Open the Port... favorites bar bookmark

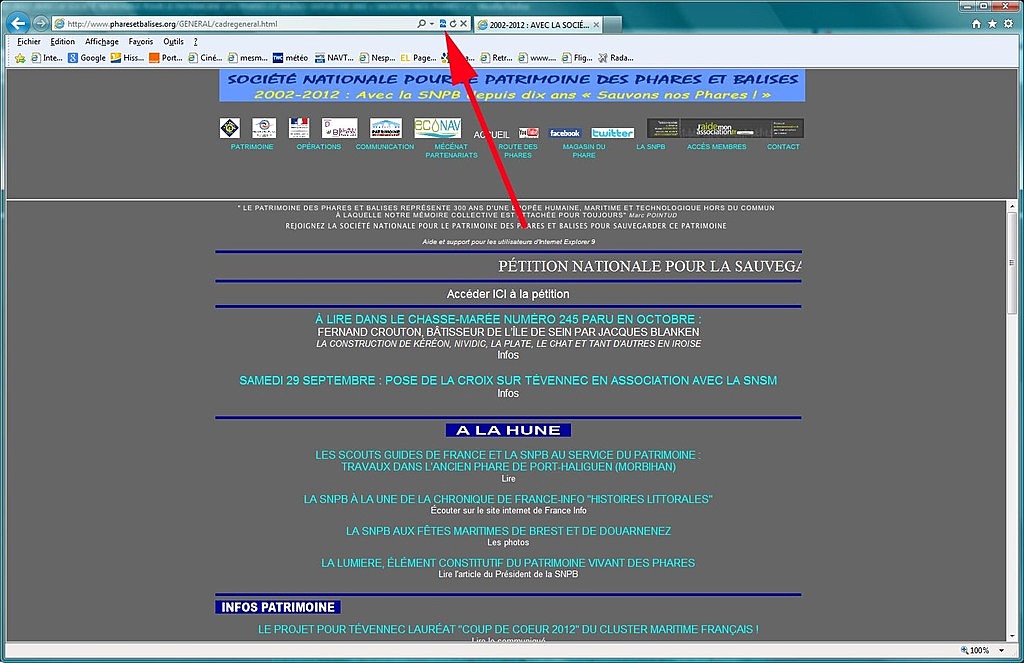pos(166,58)
